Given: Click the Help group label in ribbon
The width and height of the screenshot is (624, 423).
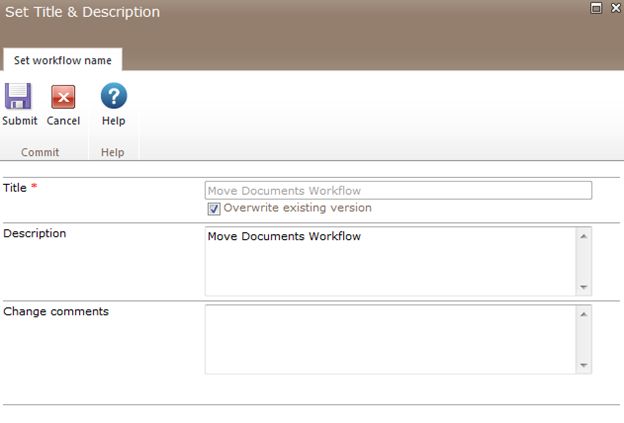Looking at the screenshot, I should coord(112,152).
